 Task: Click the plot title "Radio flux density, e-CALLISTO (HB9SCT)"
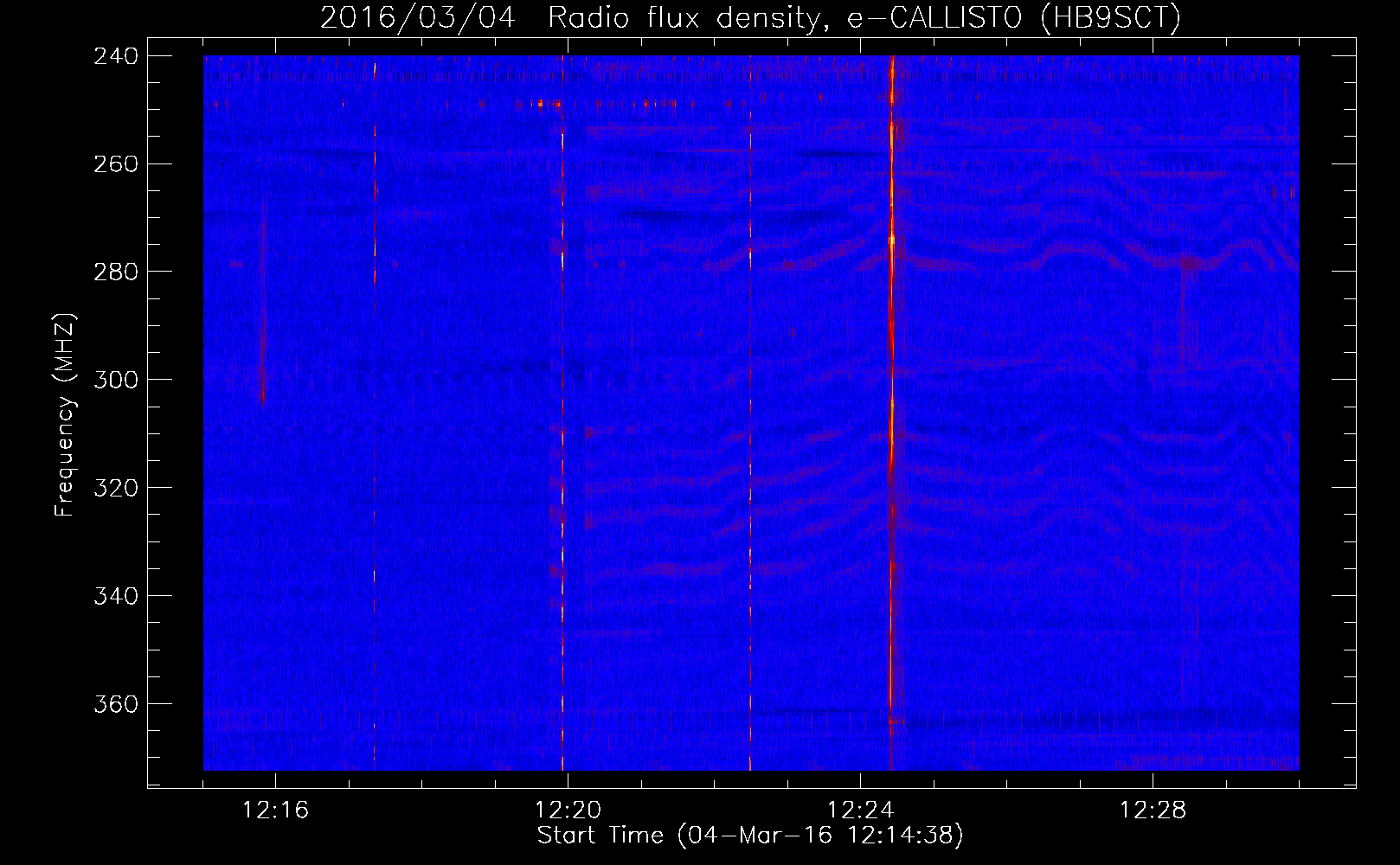[864, 17]
